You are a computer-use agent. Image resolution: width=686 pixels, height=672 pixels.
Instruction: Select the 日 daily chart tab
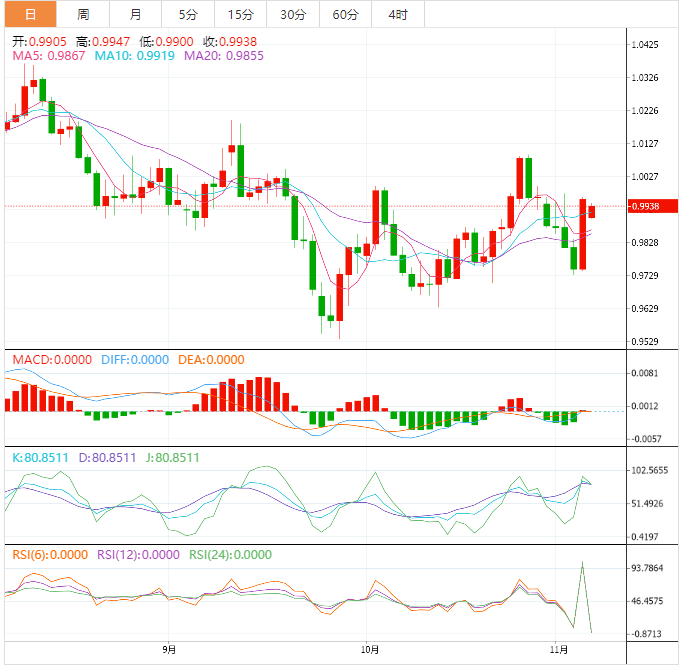coord(31,14)
